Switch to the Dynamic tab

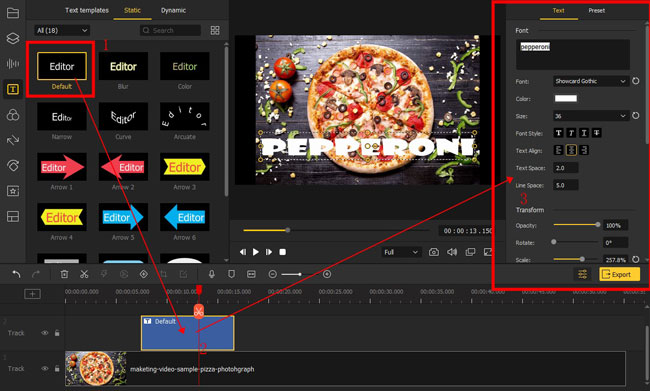coord(173,10)
